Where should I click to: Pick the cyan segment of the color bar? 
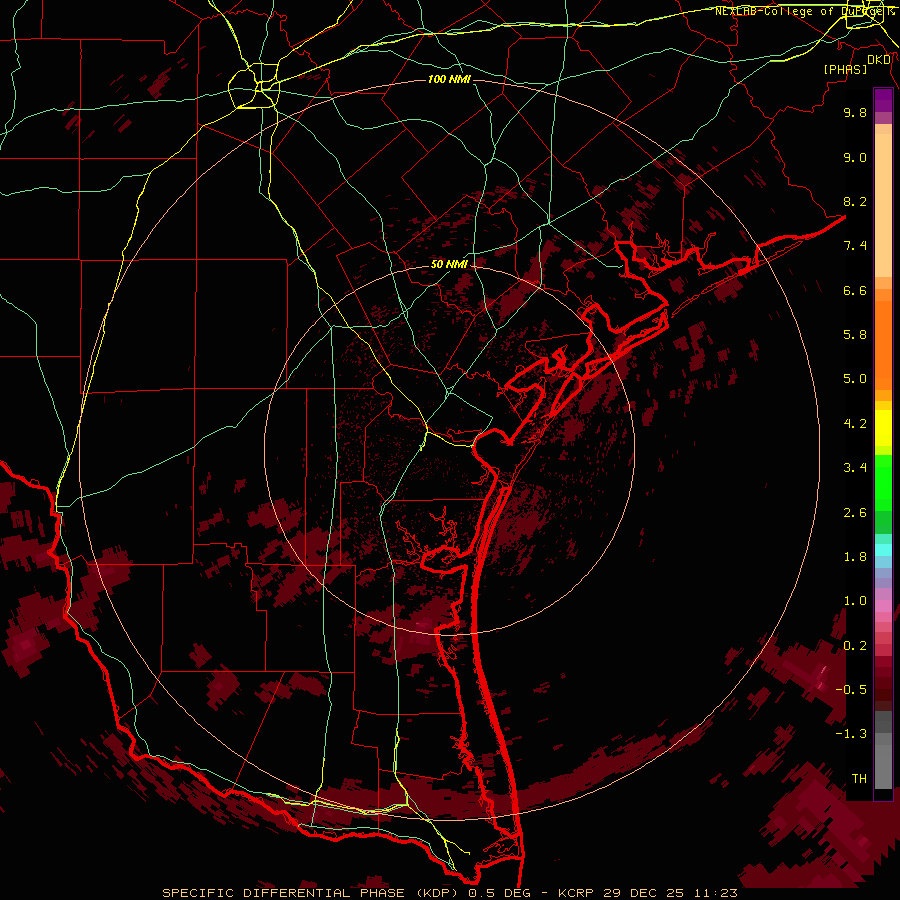[x=883, y=550]
